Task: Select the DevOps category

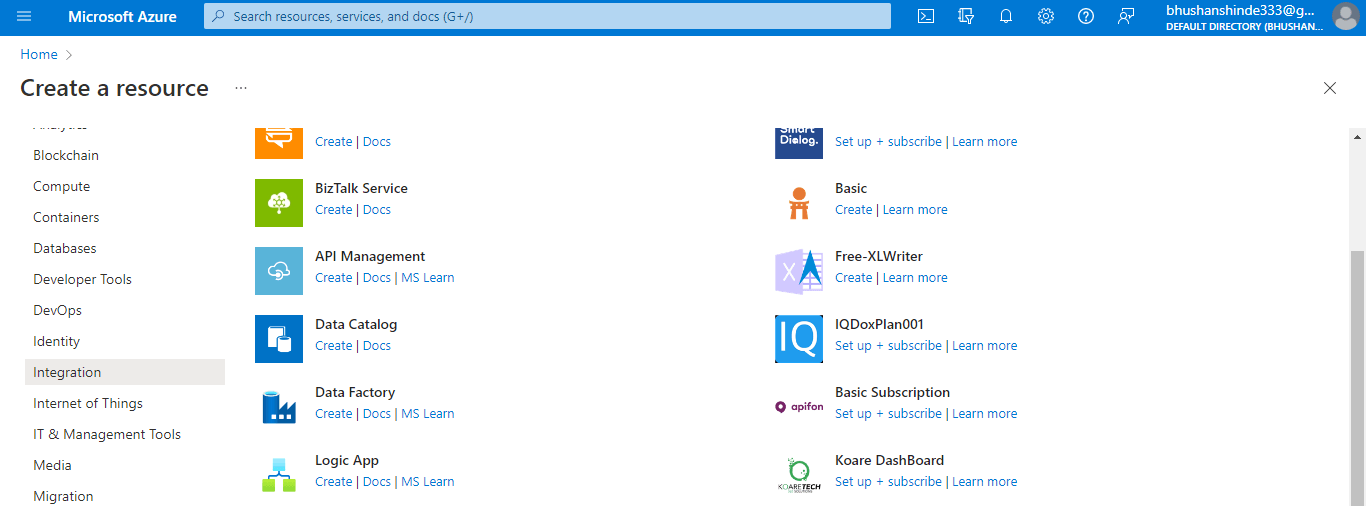Action: (57, 310)
